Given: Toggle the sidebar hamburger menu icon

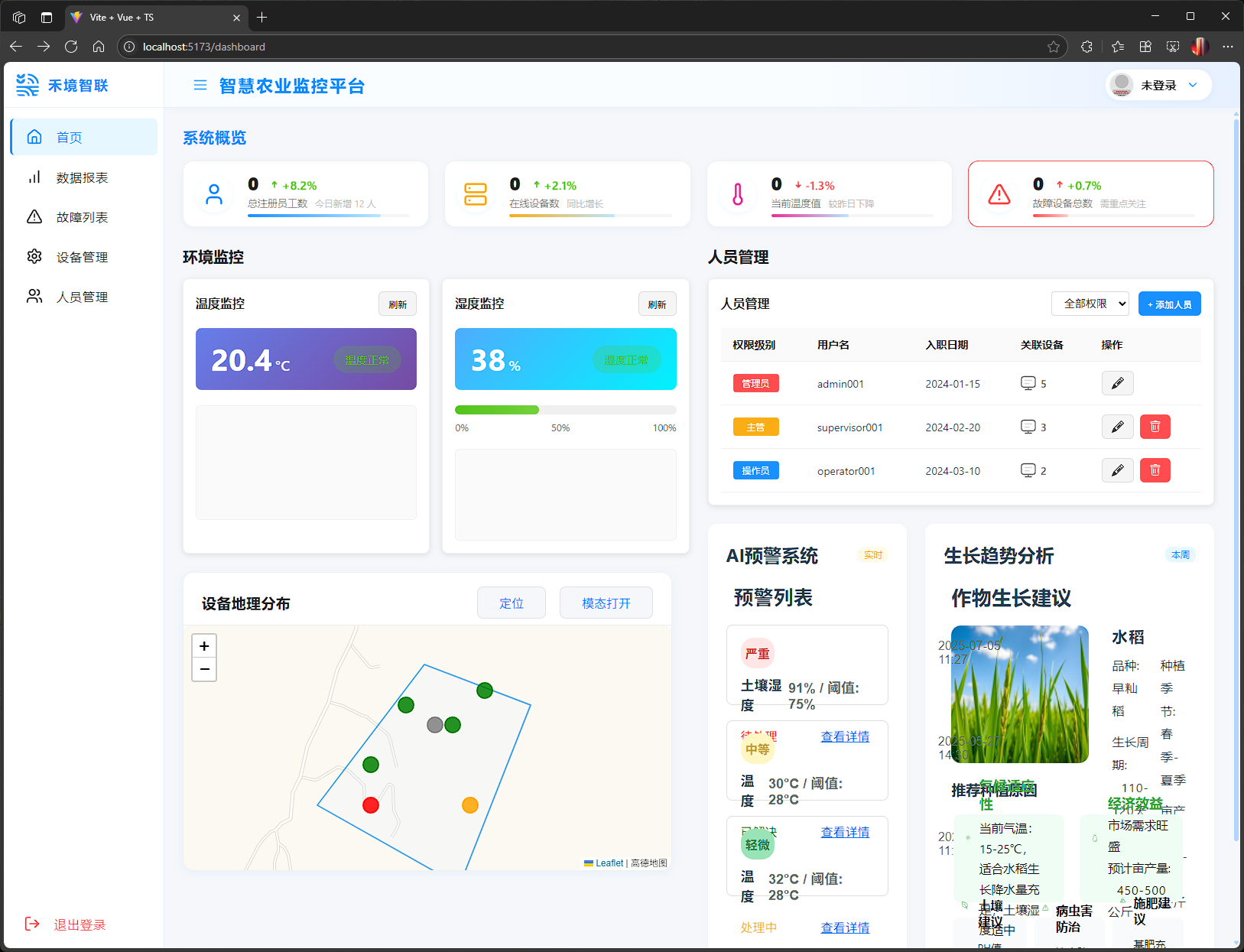Looking at the screenshot, I should coord(200,86).
